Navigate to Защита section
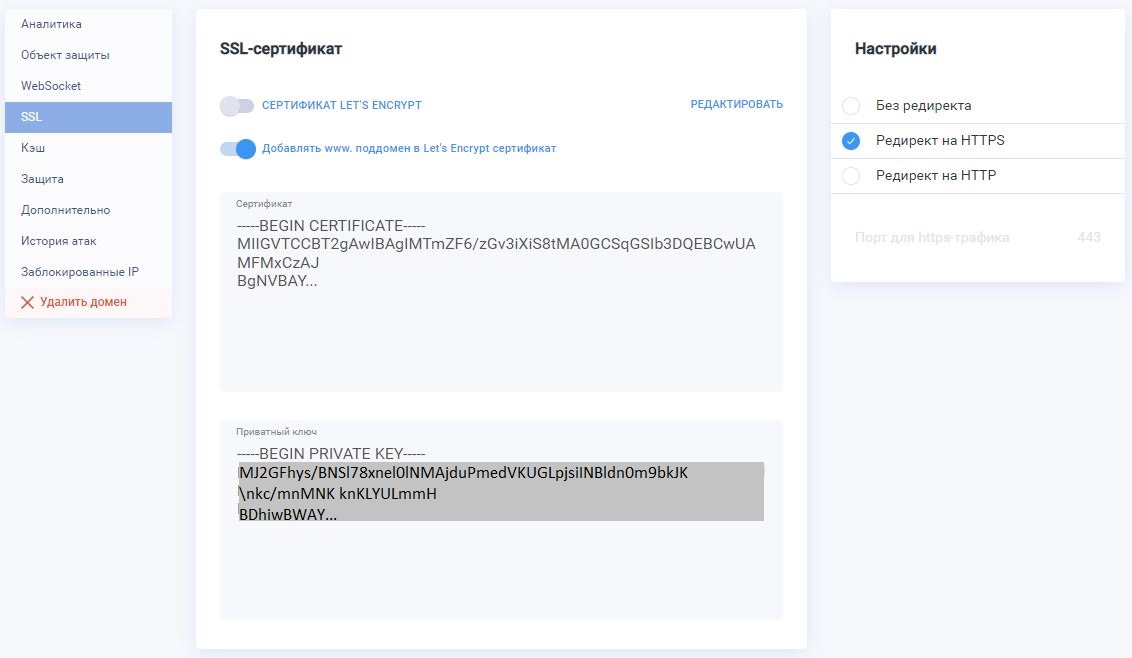Viewport: 1132px width, 658px height. [42, 179]
